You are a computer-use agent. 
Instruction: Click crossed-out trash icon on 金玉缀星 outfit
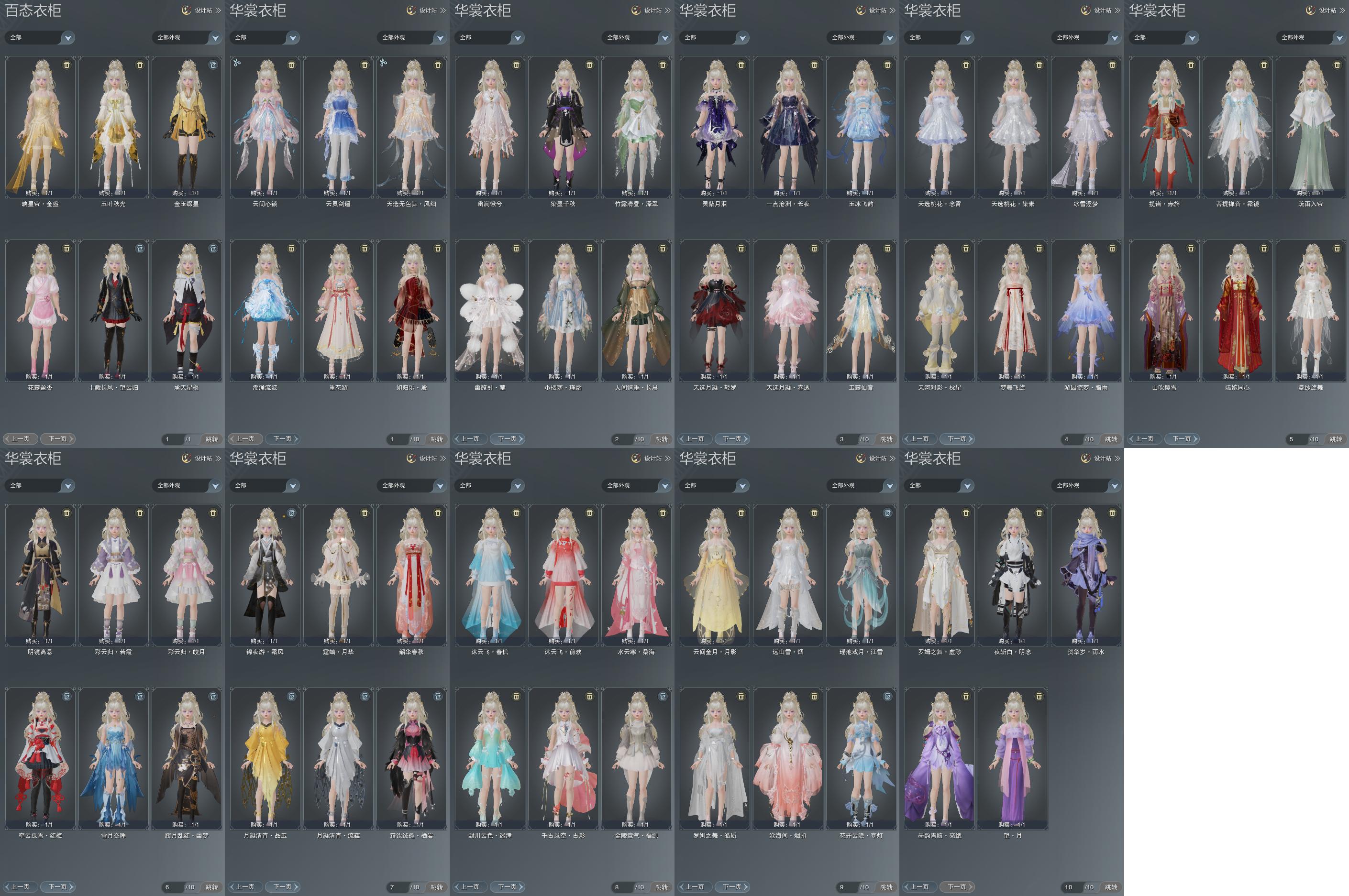[x=213, y=65]
